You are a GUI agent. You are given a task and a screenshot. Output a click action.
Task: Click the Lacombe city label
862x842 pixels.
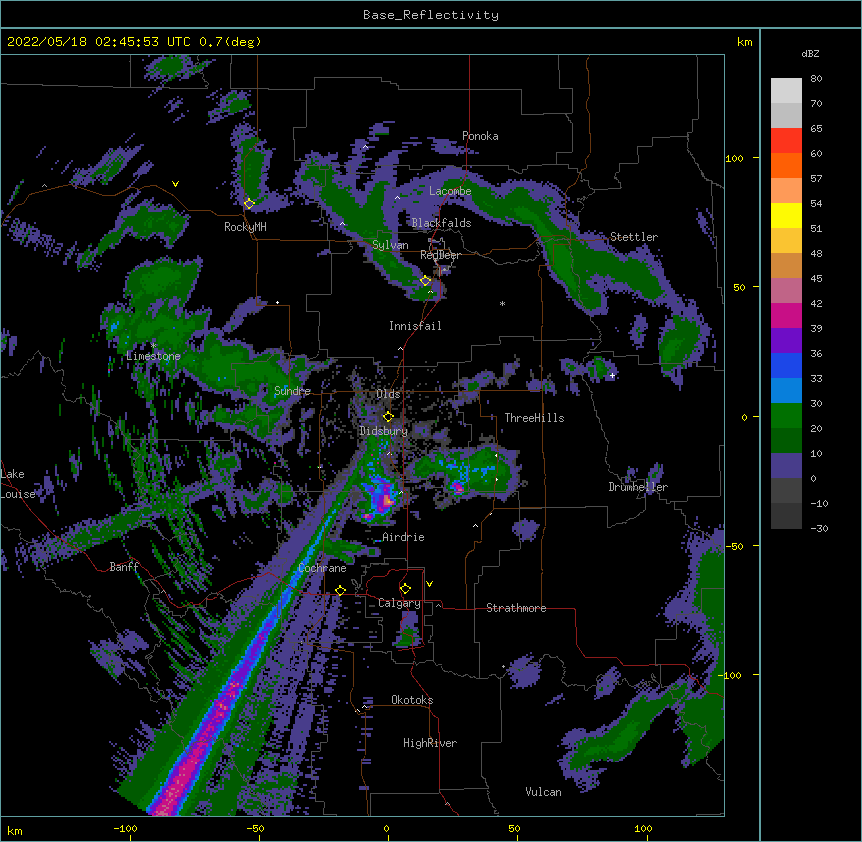pyautogui.click(x=450, y=191)
